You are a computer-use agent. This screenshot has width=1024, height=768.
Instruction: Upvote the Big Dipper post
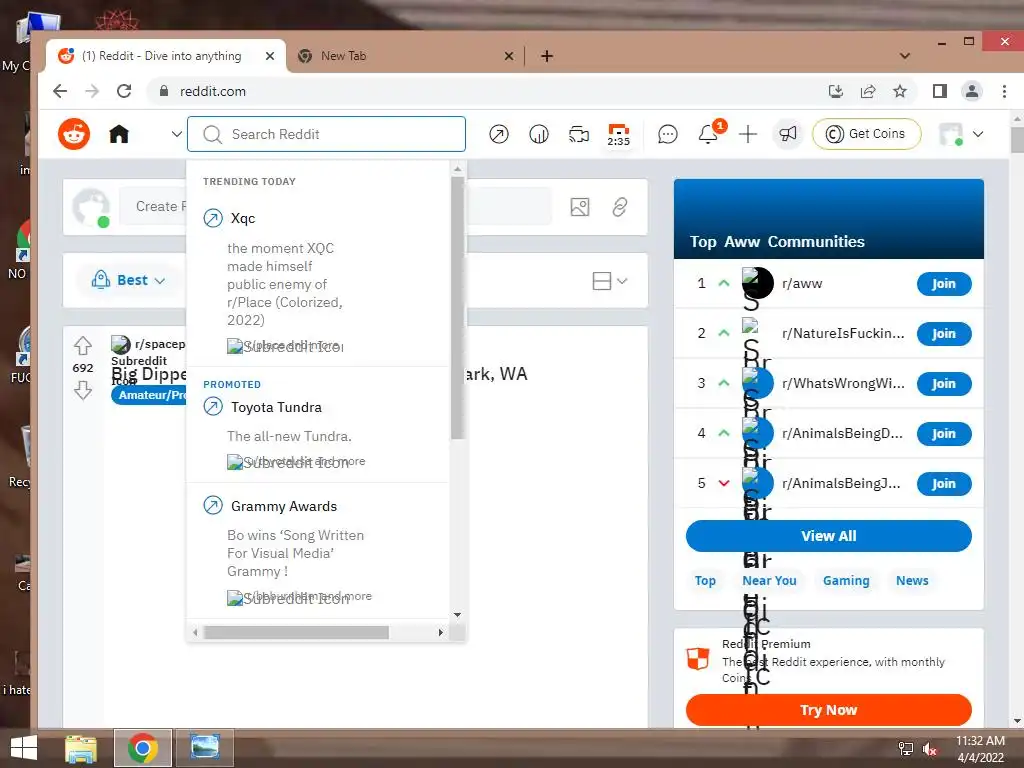tap(83, 345)
